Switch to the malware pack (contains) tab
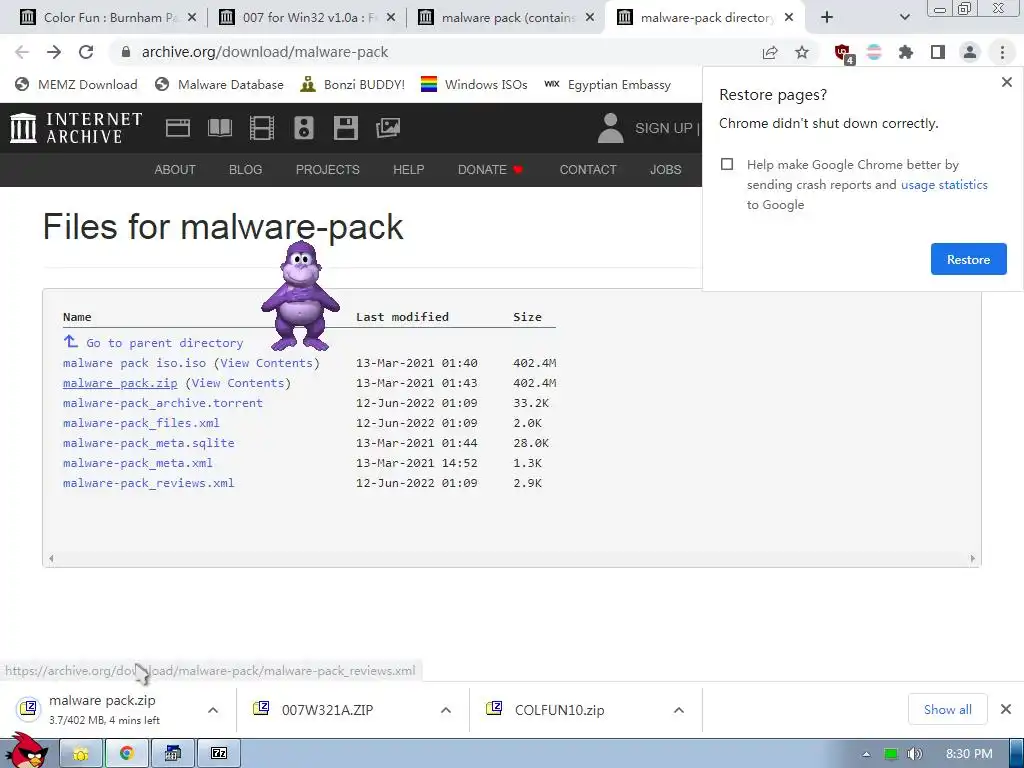Image resolution: width=1024 pixels, height=768 pixels. [x=506, y=18]
